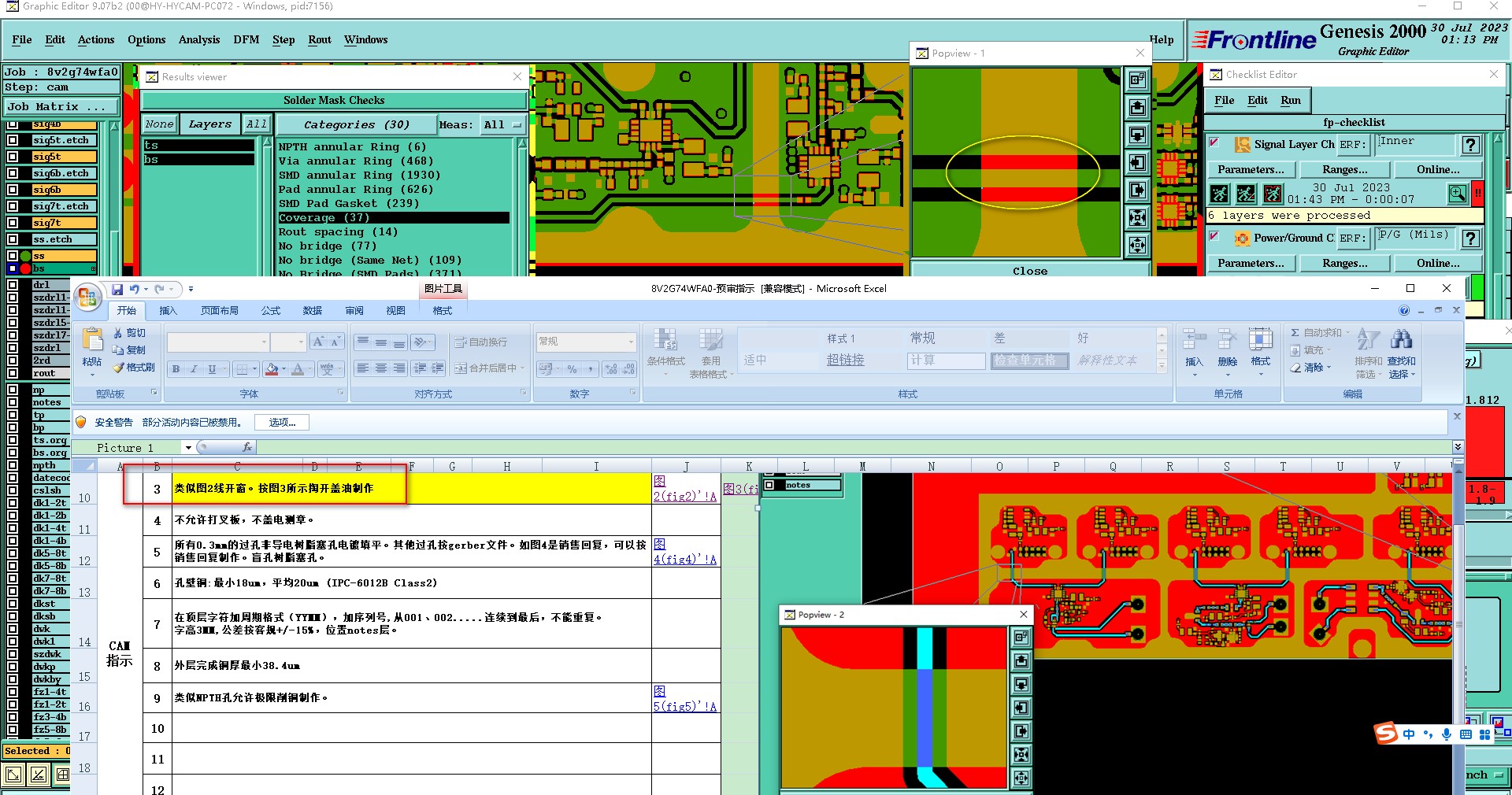Click the Conditional Formatting (条件格式) icon
The image size is (1512, 795).
pyautogui.click(x=665, y=340)
